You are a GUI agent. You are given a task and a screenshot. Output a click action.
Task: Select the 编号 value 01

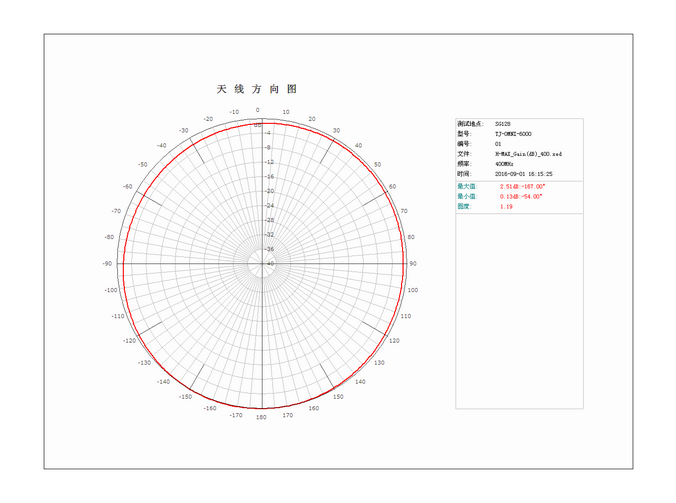tap(498, 144)
